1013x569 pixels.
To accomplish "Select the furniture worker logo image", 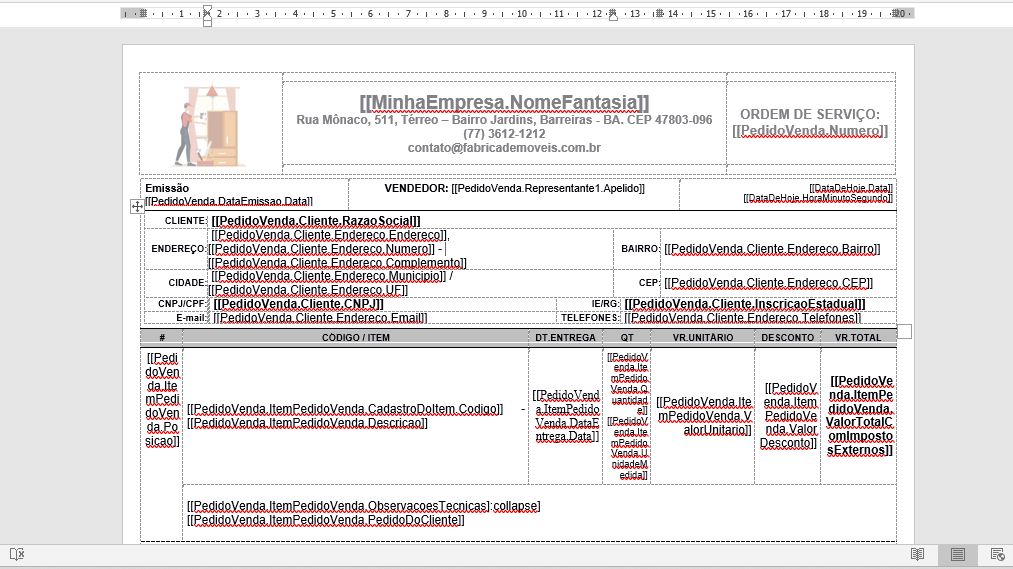I will click(210, 125).
